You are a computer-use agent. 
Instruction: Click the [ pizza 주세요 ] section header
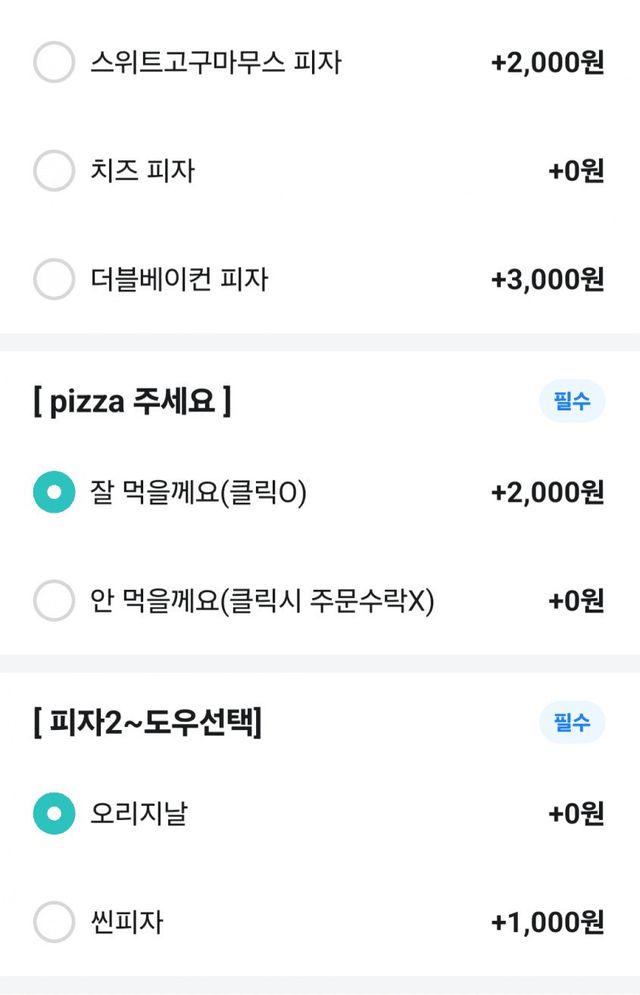point(131,403)
